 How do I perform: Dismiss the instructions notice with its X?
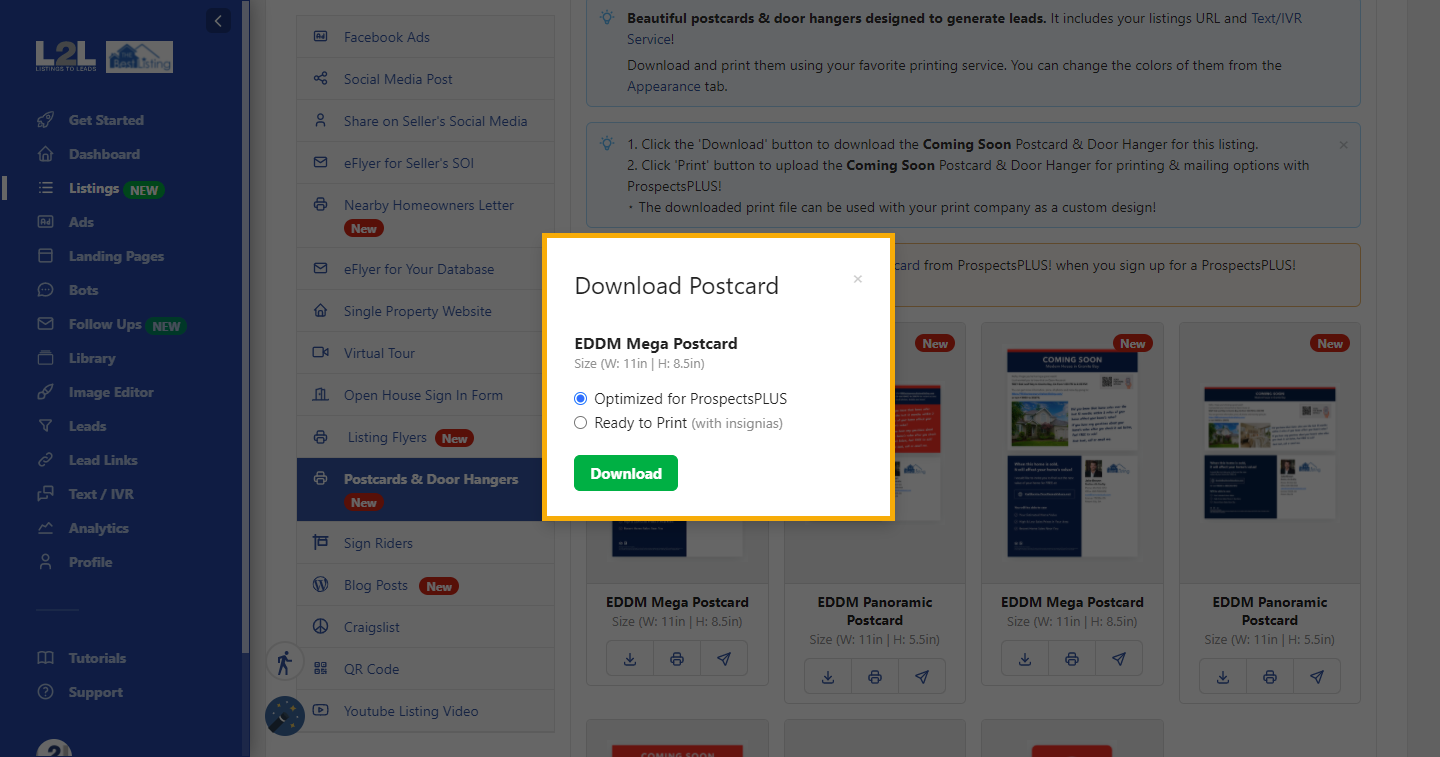(x=1343, y=144)
